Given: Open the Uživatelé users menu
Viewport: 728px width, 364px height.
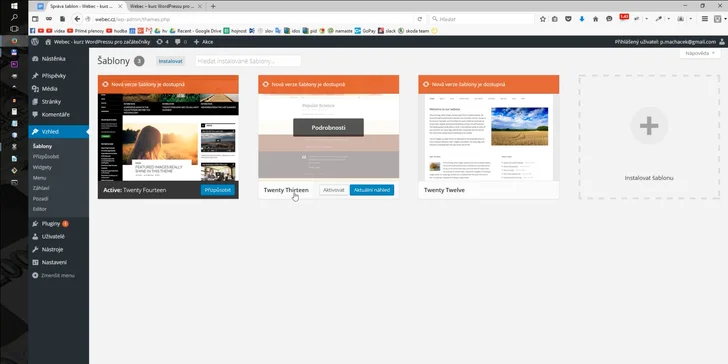Looking at the screenshot, I should point(58,236).
